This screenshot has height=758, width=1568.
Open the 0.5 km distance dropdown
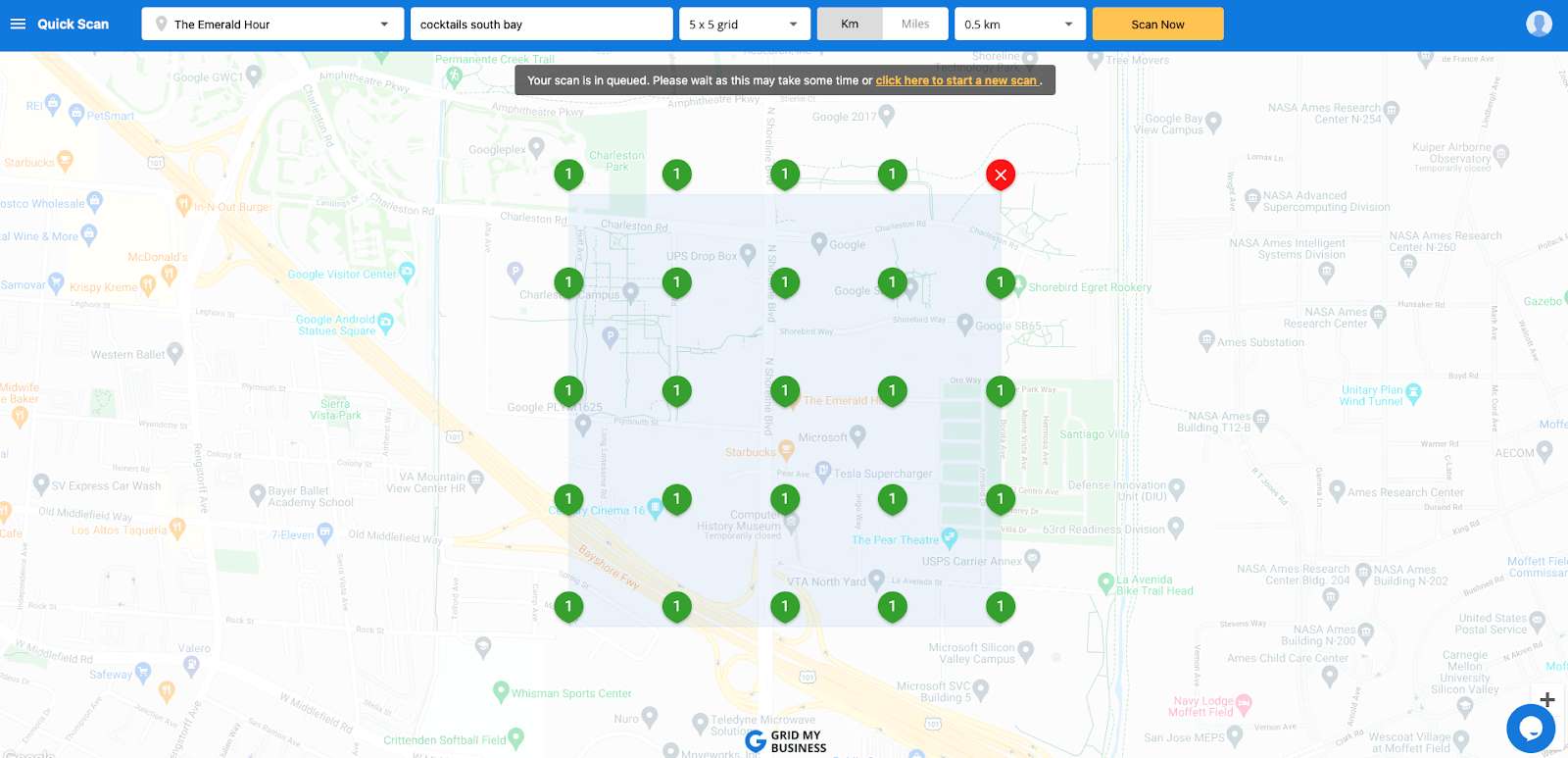[1020, 24]
